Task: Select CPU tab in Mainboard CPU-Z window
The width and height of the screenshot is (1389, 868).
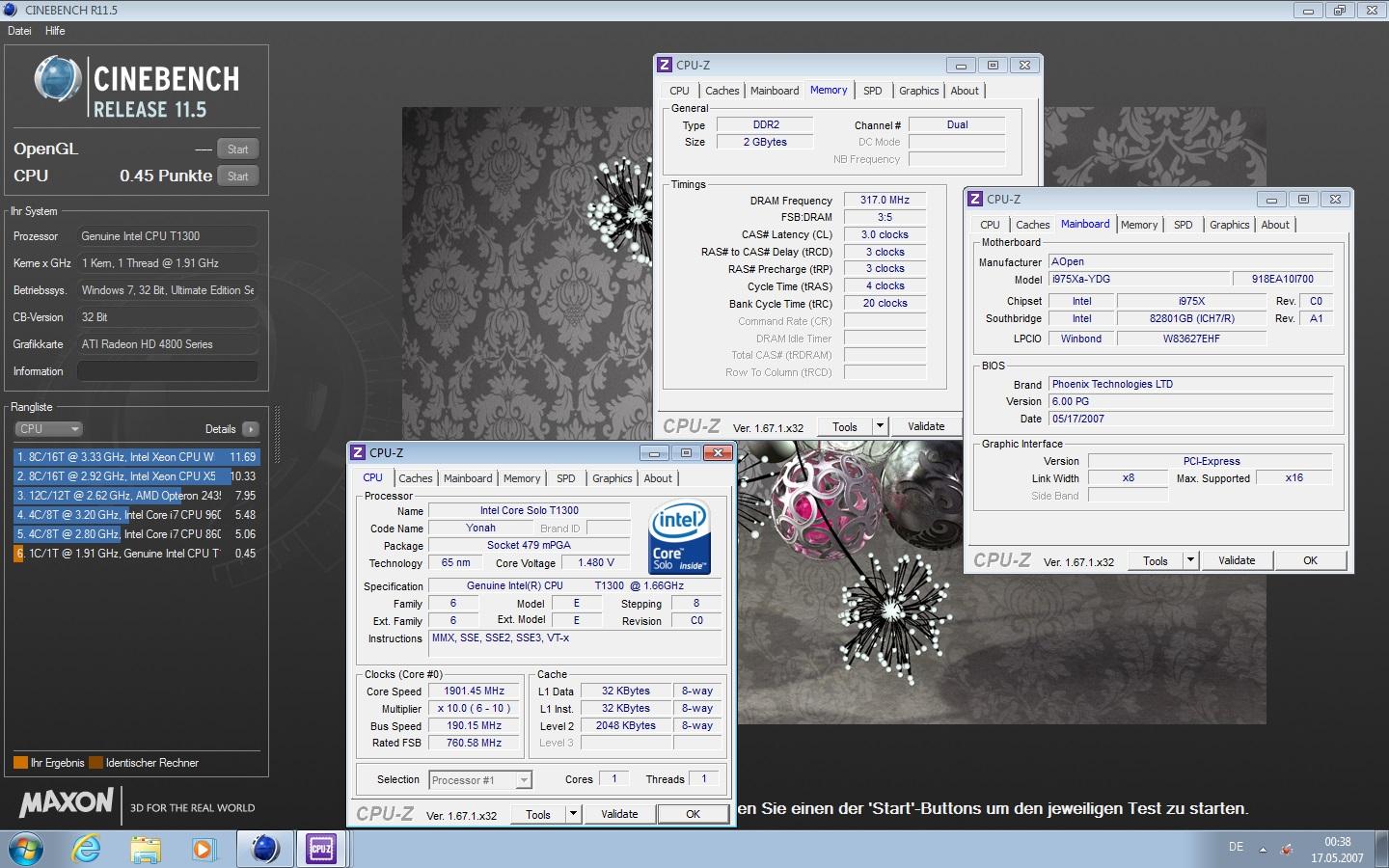Action: [991, 225]
